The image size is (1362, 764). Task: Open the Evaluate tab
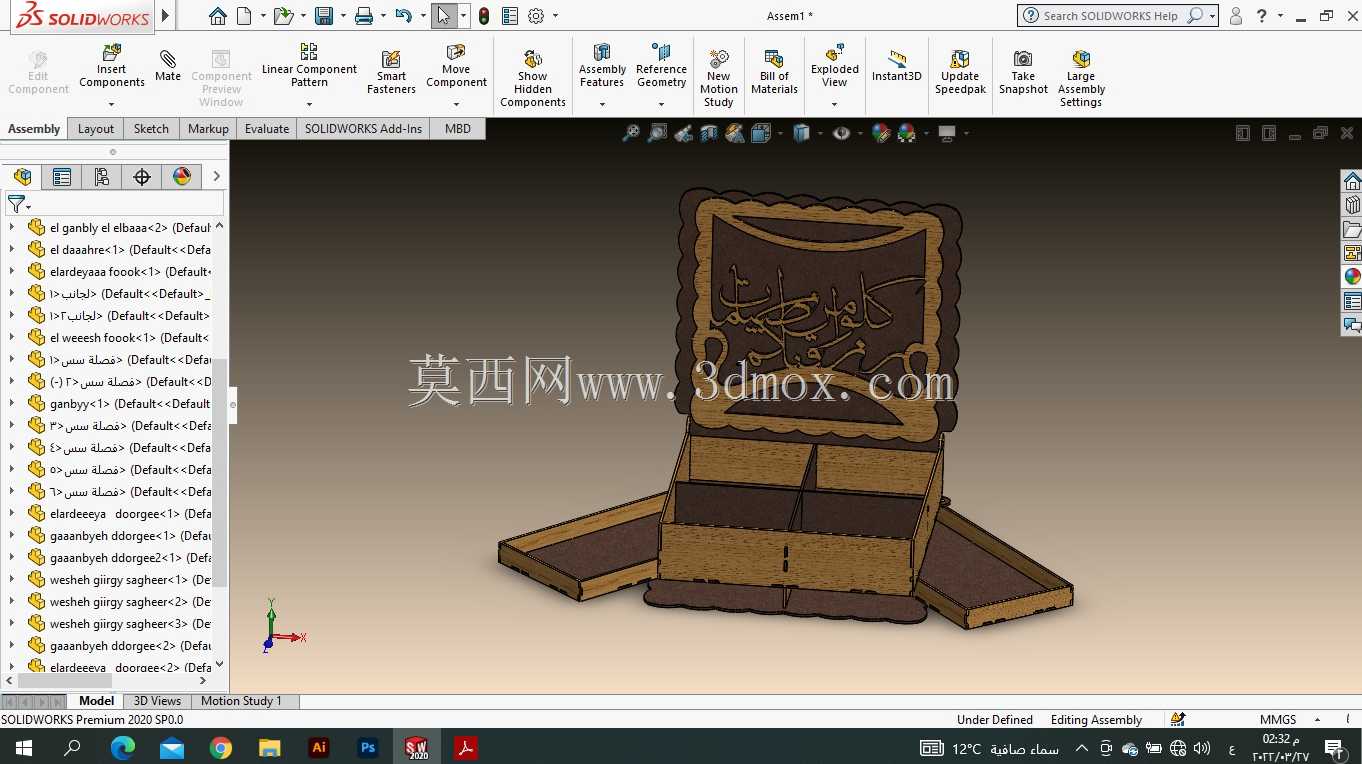coord(267,128)
